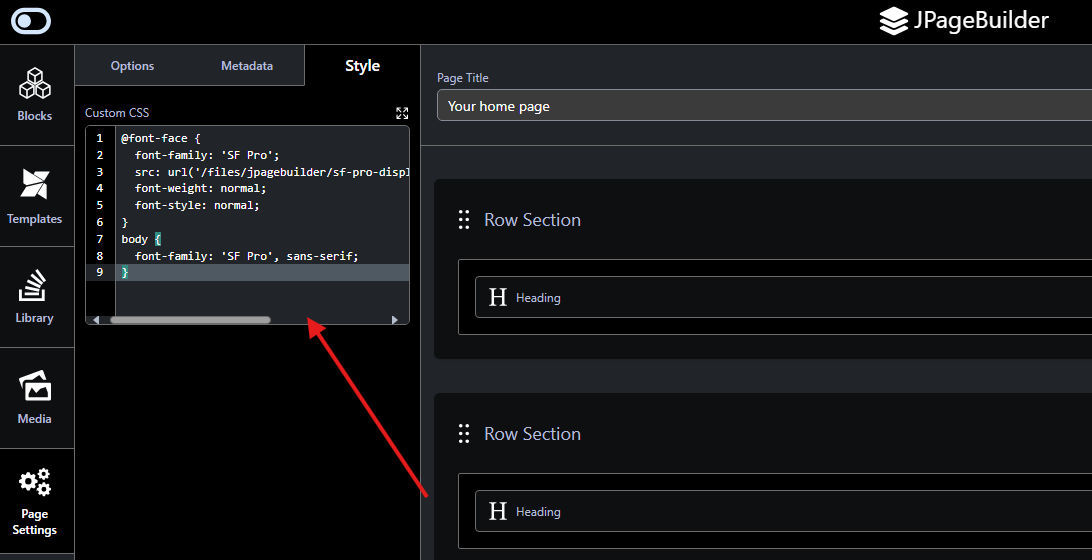Place cursor on '@font-face {' line
This screenshot has width=1092, height=560.
[x=161, y=138]
